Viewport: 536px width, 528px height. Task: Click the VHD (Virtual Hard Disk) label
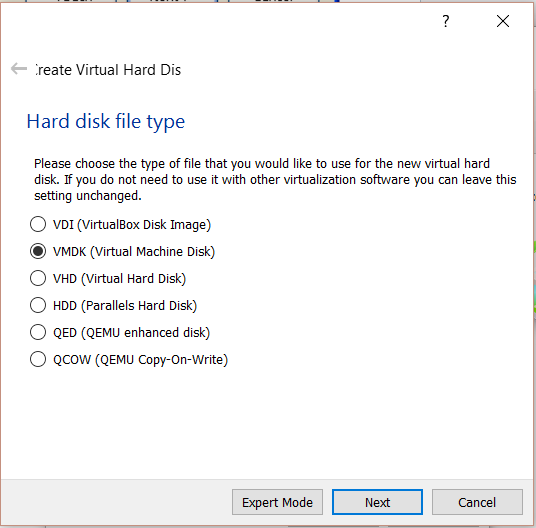coord(119,279)
